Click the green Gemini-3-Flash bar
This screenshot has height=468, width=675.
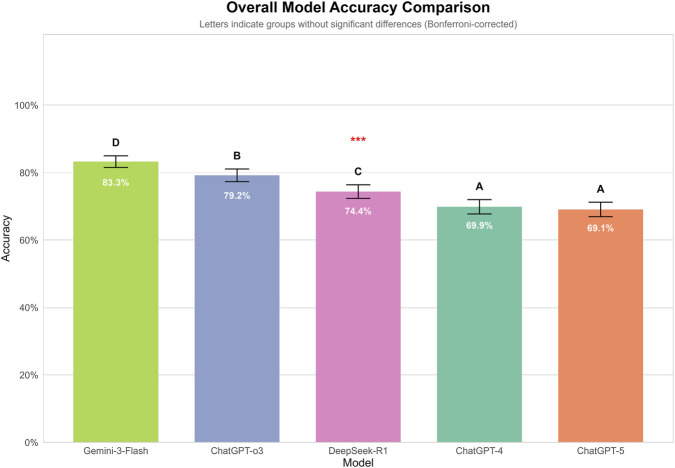[x=116, y=302]
